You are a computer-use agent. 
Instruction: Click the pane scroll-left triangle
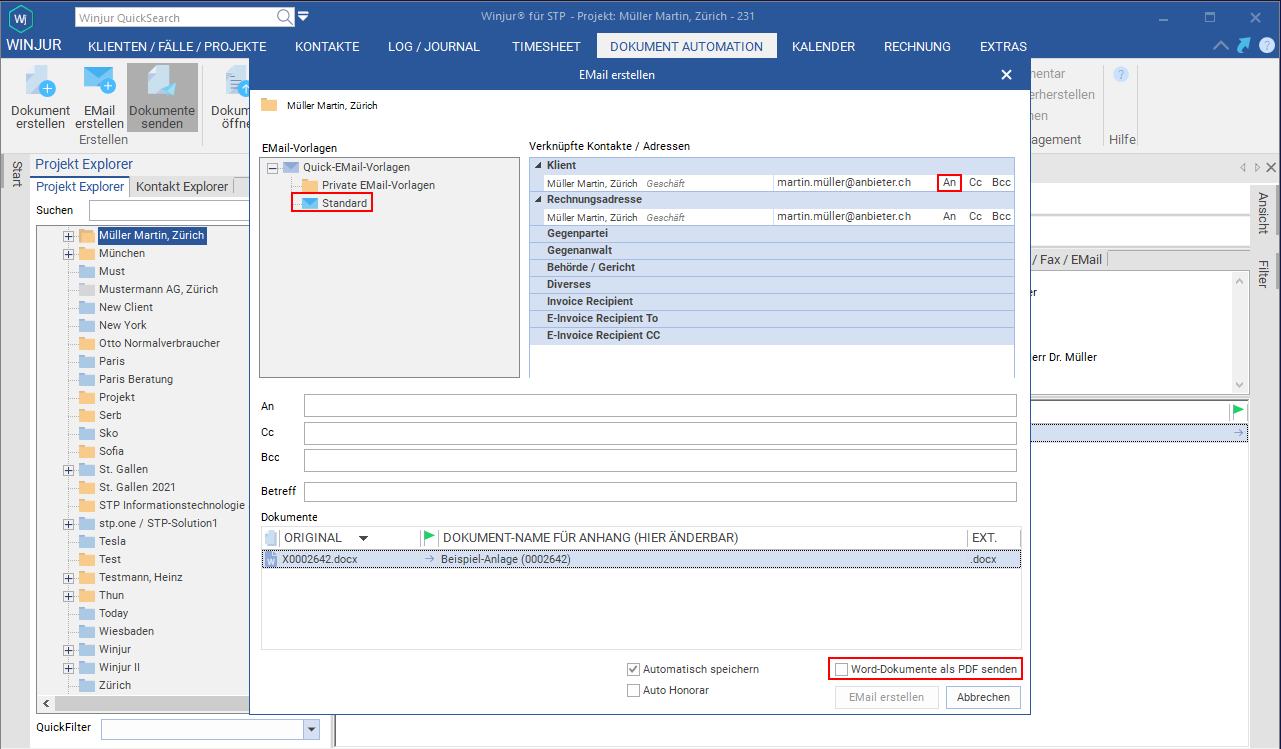(x=1243, y=168)
